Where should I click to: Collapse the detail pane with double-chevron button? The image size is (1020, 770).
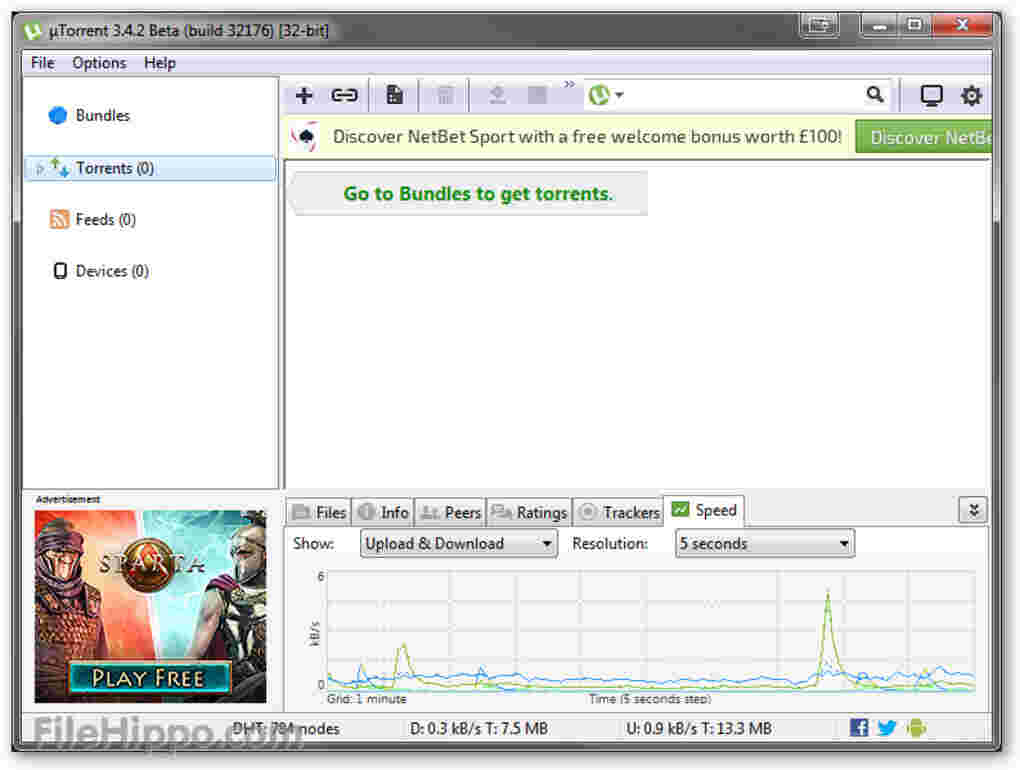tap(973, 511)
